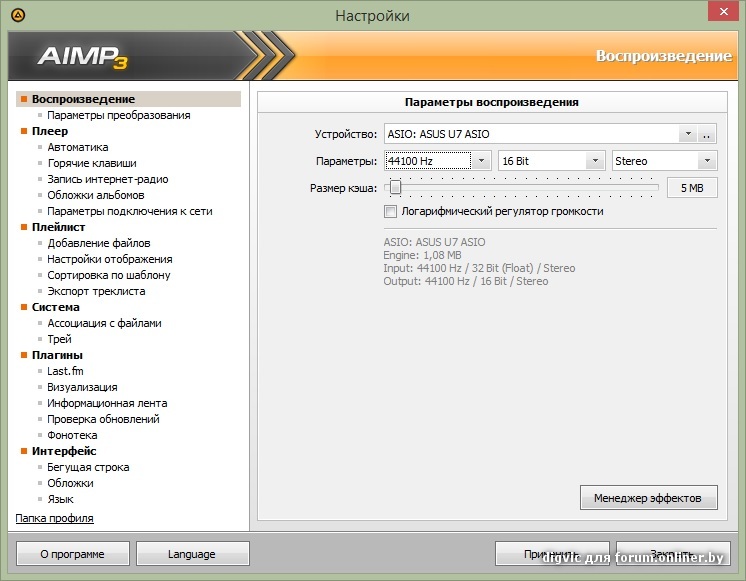Viewport: 746px width, 581px height.
Task: Open Информационная лента settings
Action: pos(107,403)
